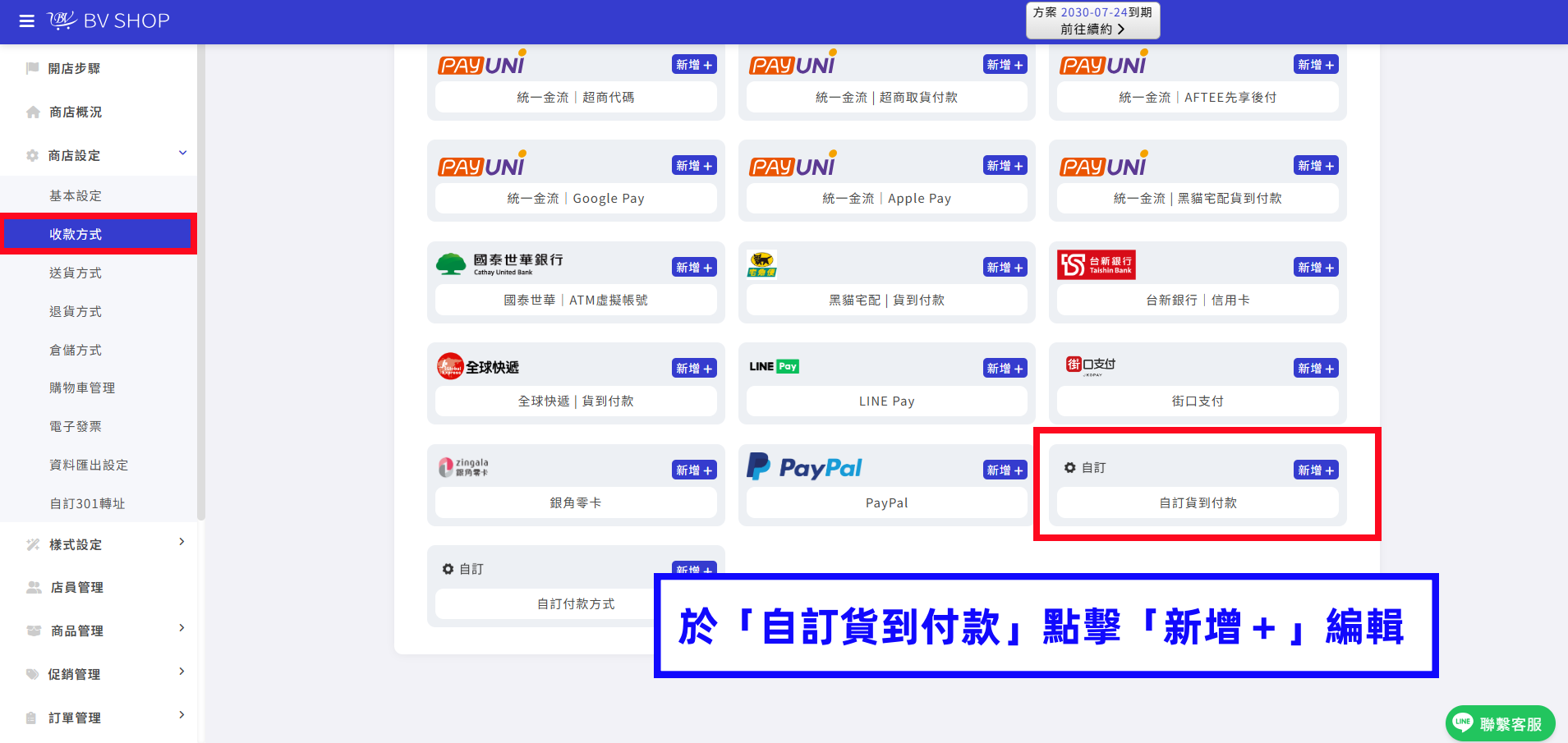Click 新增+ on 街口支付 card
This screenshot has width=1568, height=743.
coord(1316,368)
